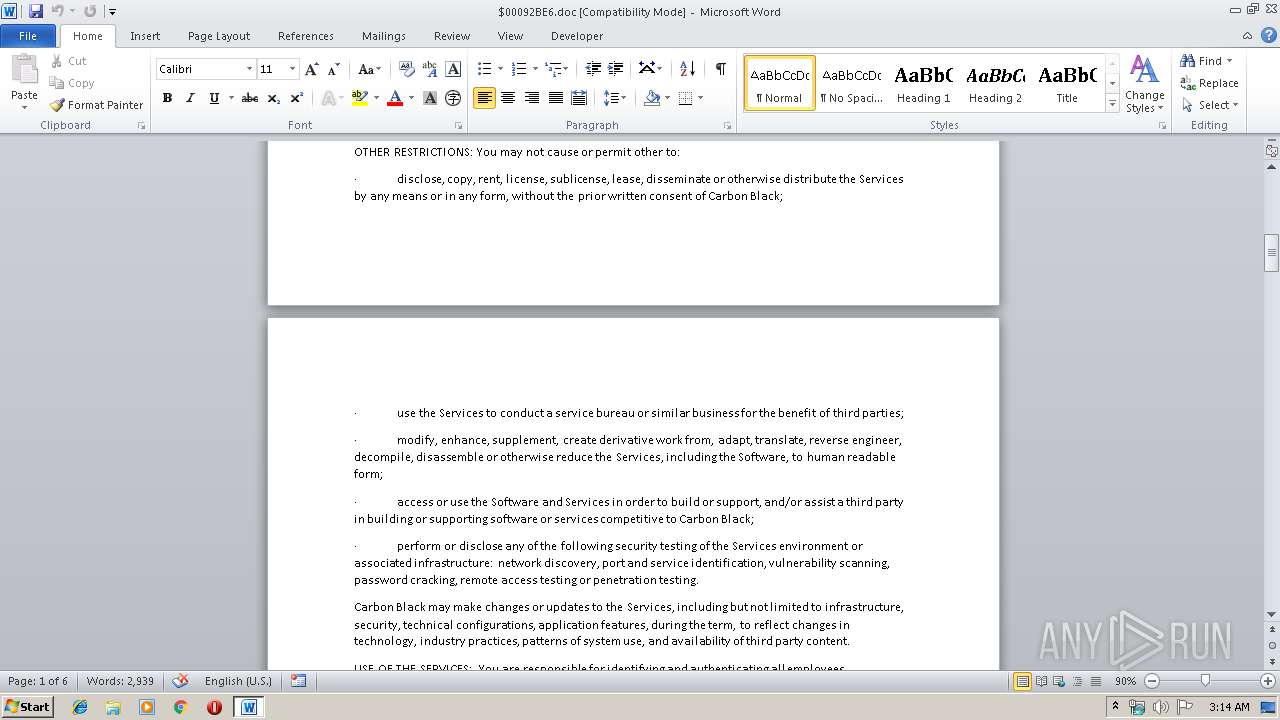Toggle Bold formatting
The image size is (1280, 720).
[x=167, y=98]
